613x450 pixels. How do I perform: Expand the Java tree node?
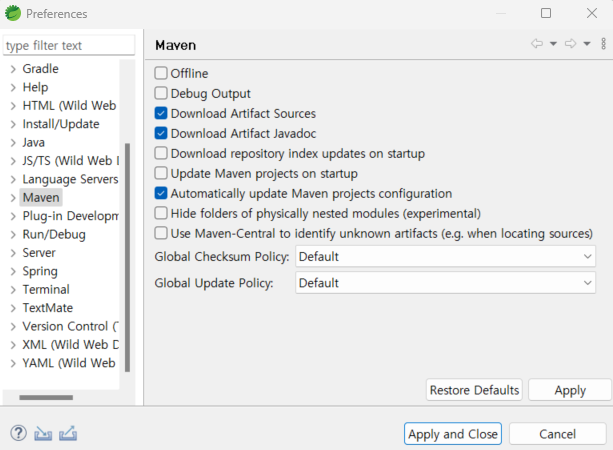coord(13,143)
